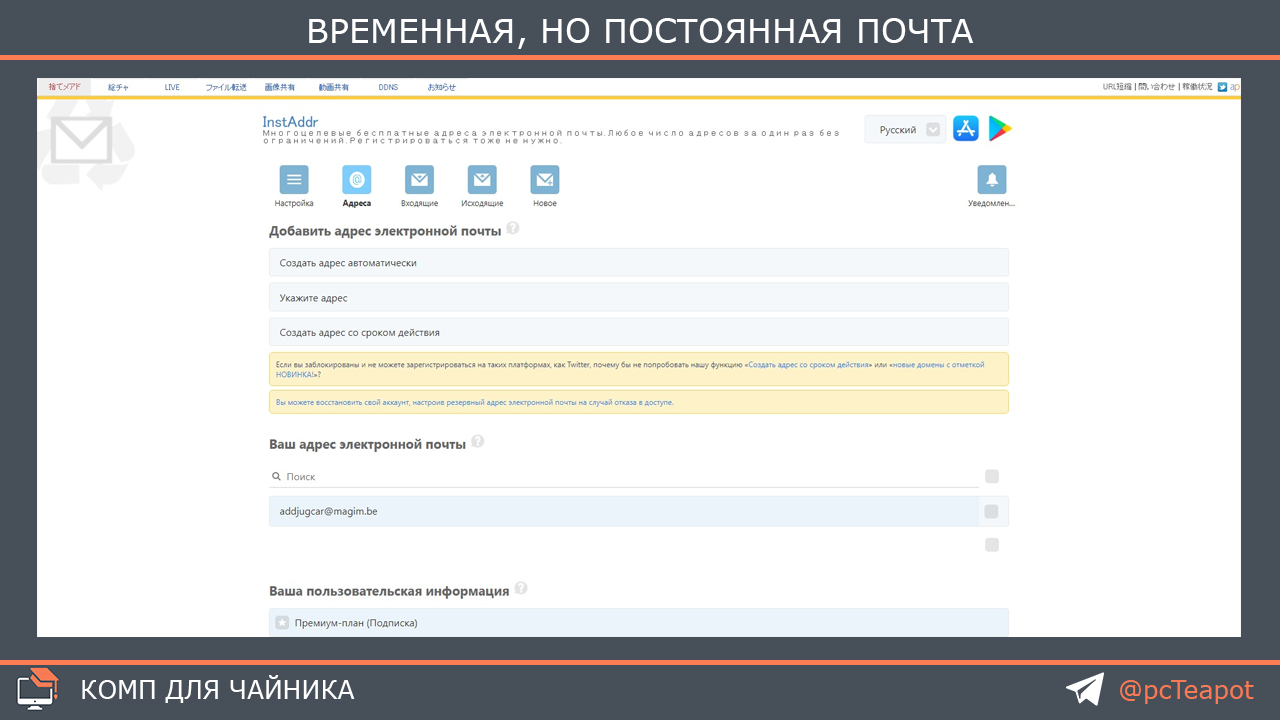Select the Адреса addresses icon
The image size is (1280, 720).
tap(357, 180)
